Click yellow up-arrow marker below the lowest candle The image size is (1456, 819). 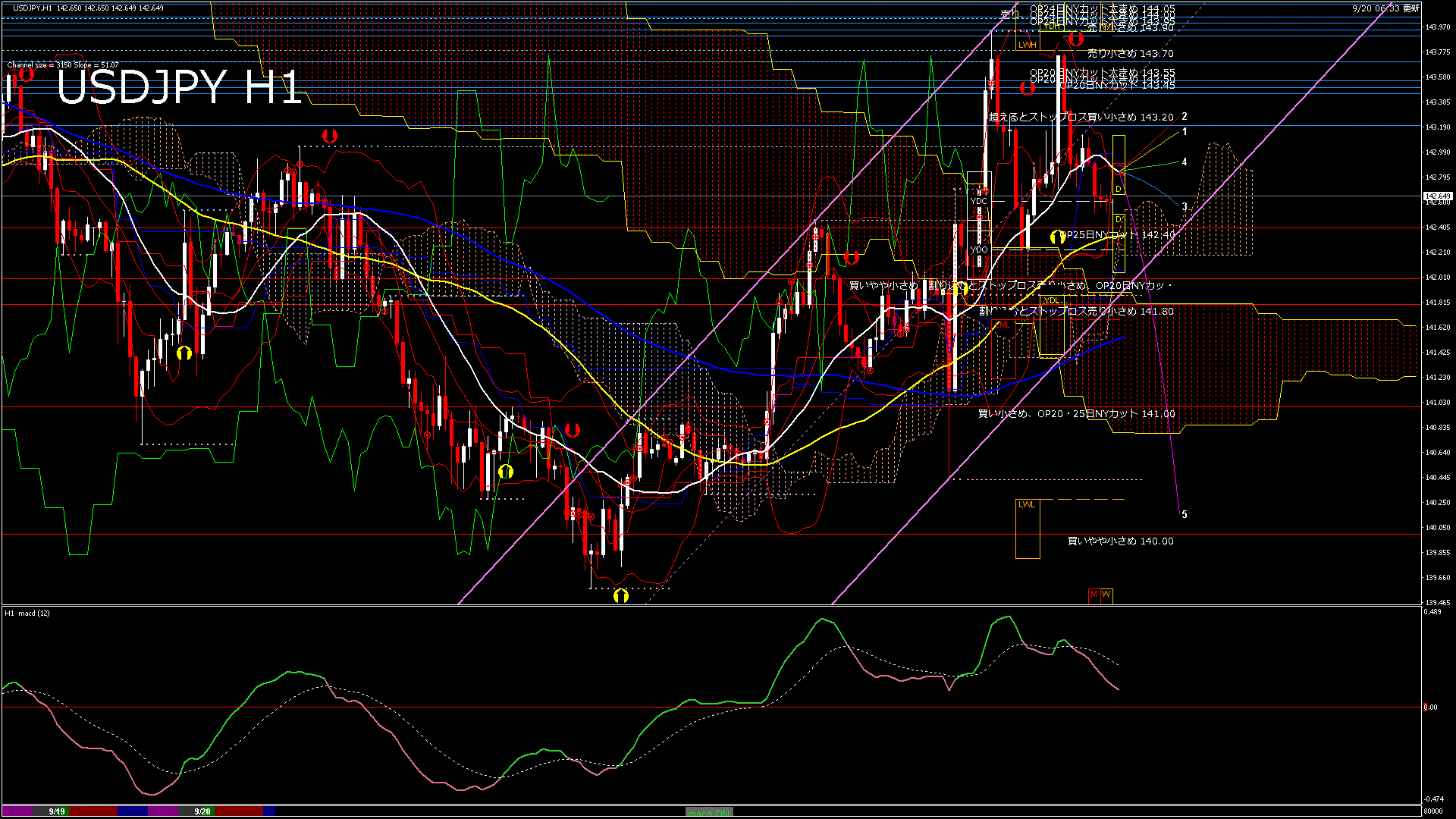pos(621,596)
